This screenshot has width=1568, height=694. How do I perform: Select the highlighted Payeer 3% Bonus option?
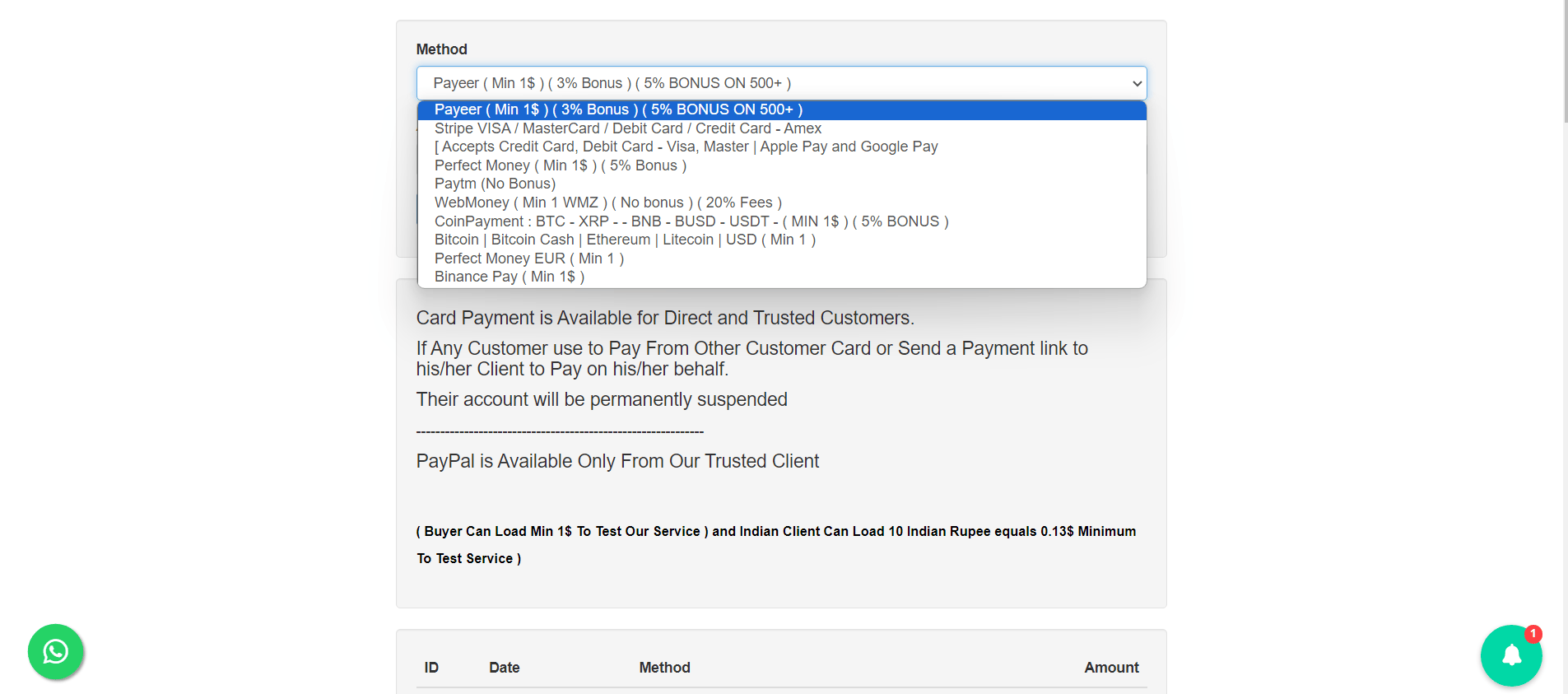tap(617, 110)
